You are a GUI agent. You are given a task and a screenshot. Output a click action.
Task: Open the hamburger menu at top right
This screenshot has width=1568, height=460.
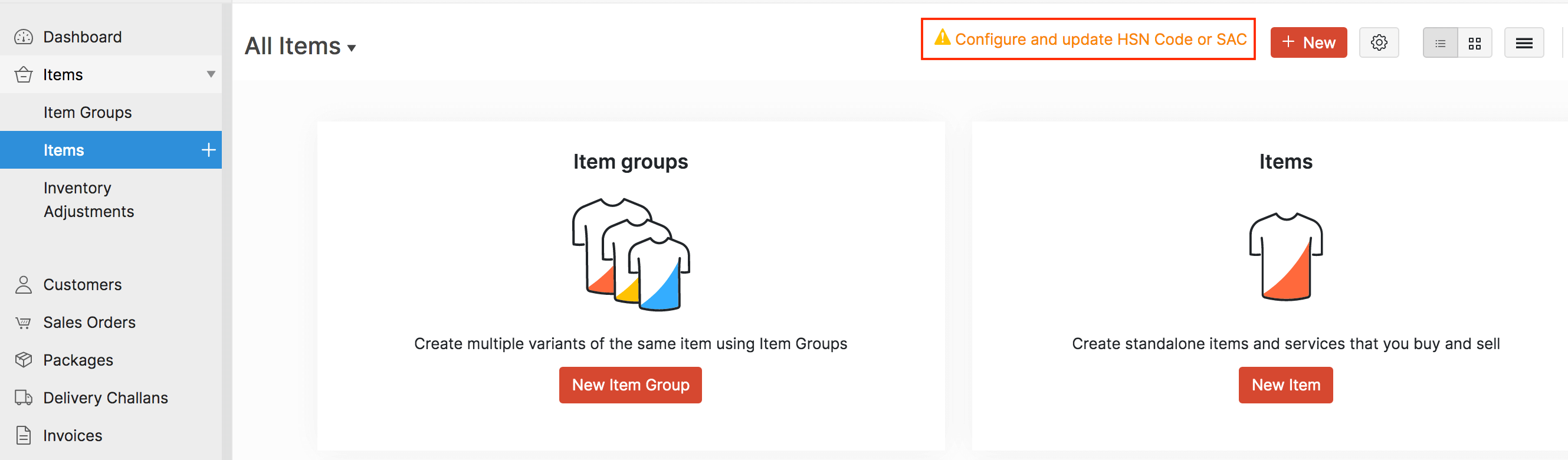(x=1524, y=42)
